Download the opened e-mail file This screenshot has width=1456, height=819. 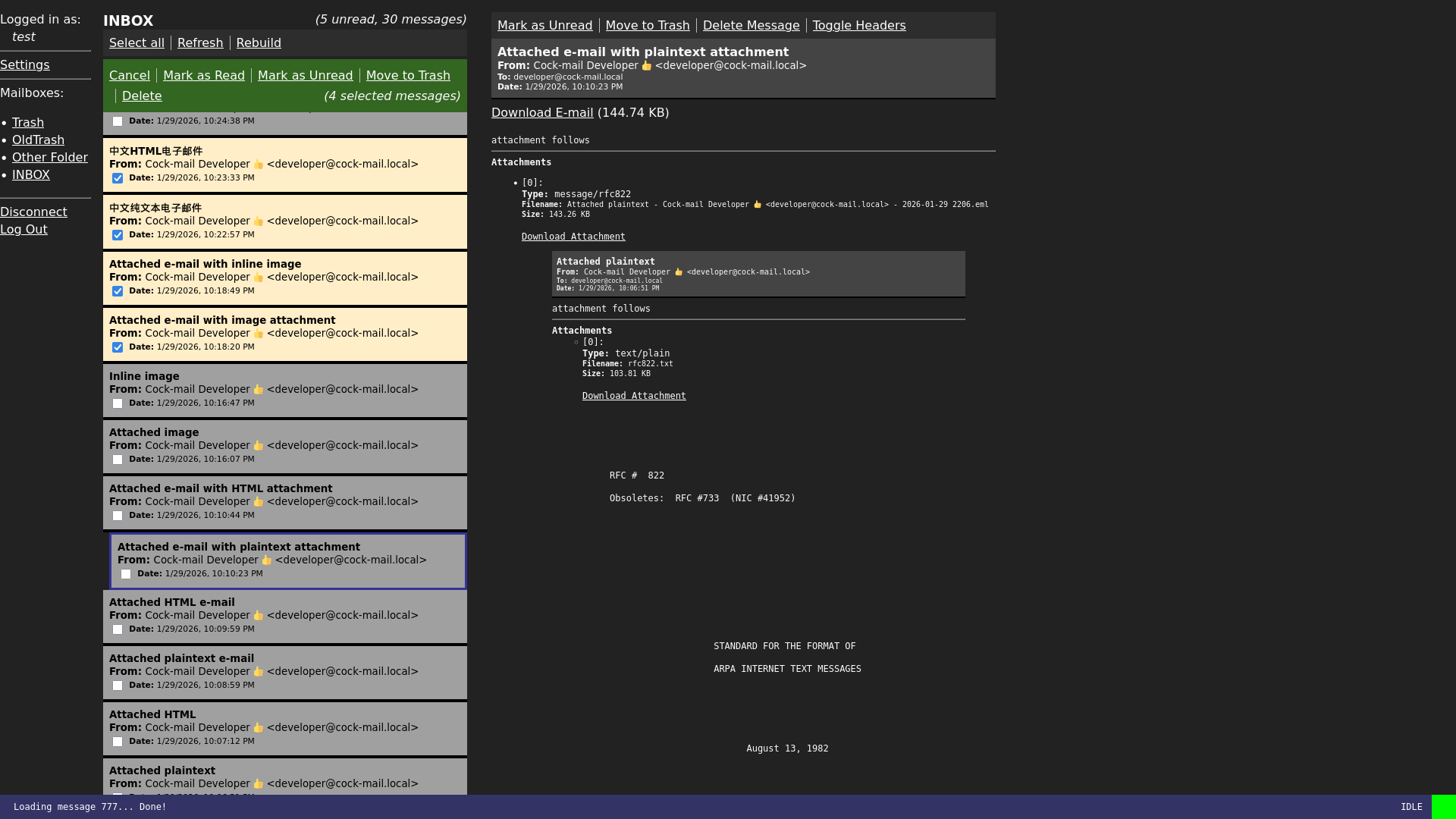coord(542,112)
